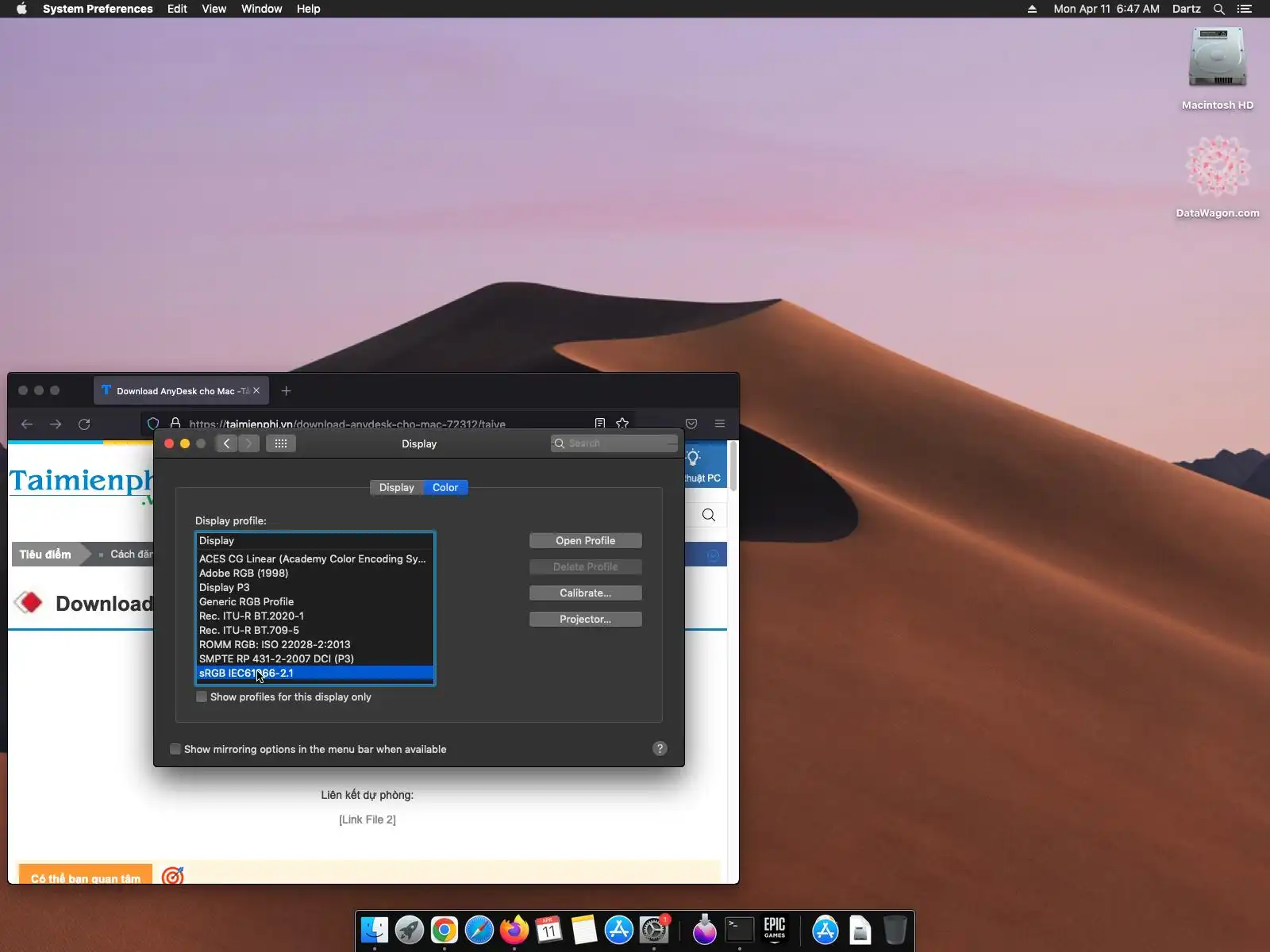Screen dimensions: 1270x952
Task: Select the Color tab
Action: point(445,487)
